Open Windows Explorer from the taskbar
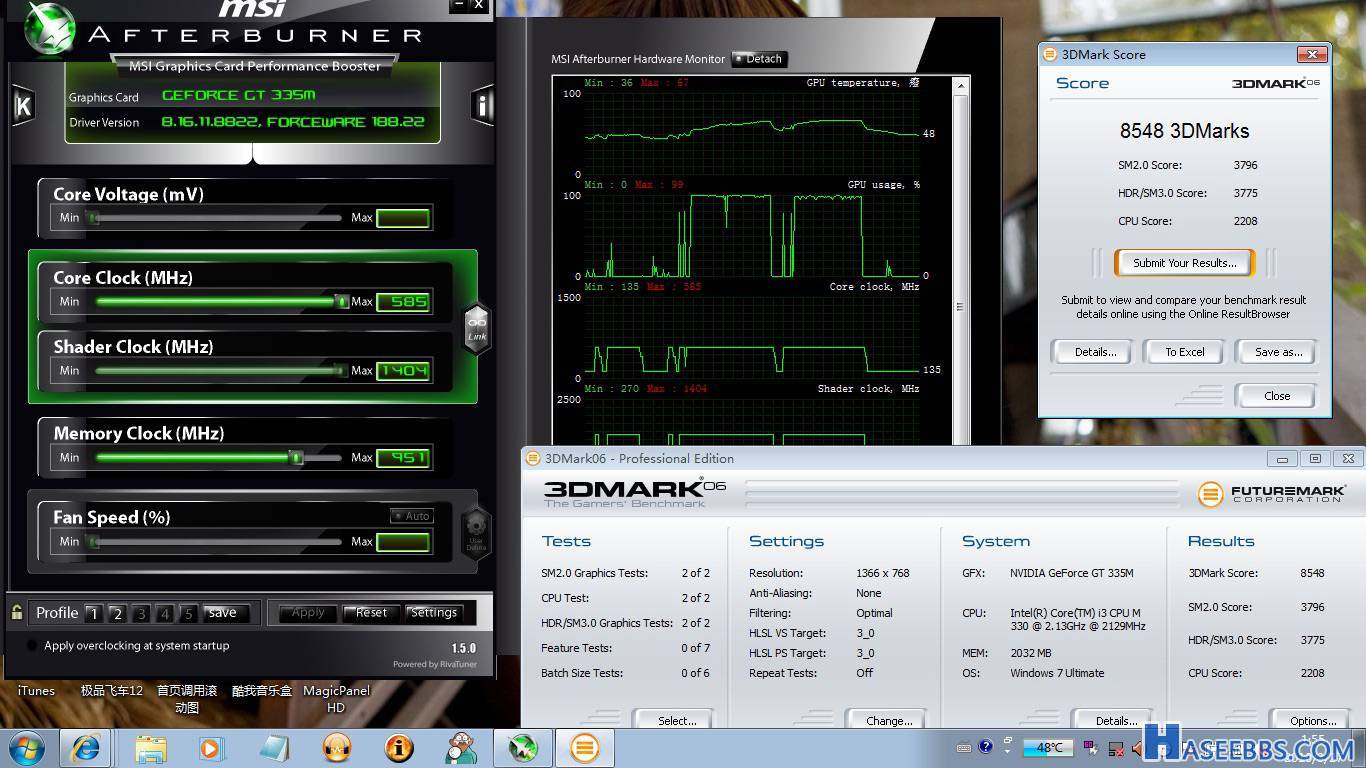Viewport: 1366px width, 768px height. point(151,748)
